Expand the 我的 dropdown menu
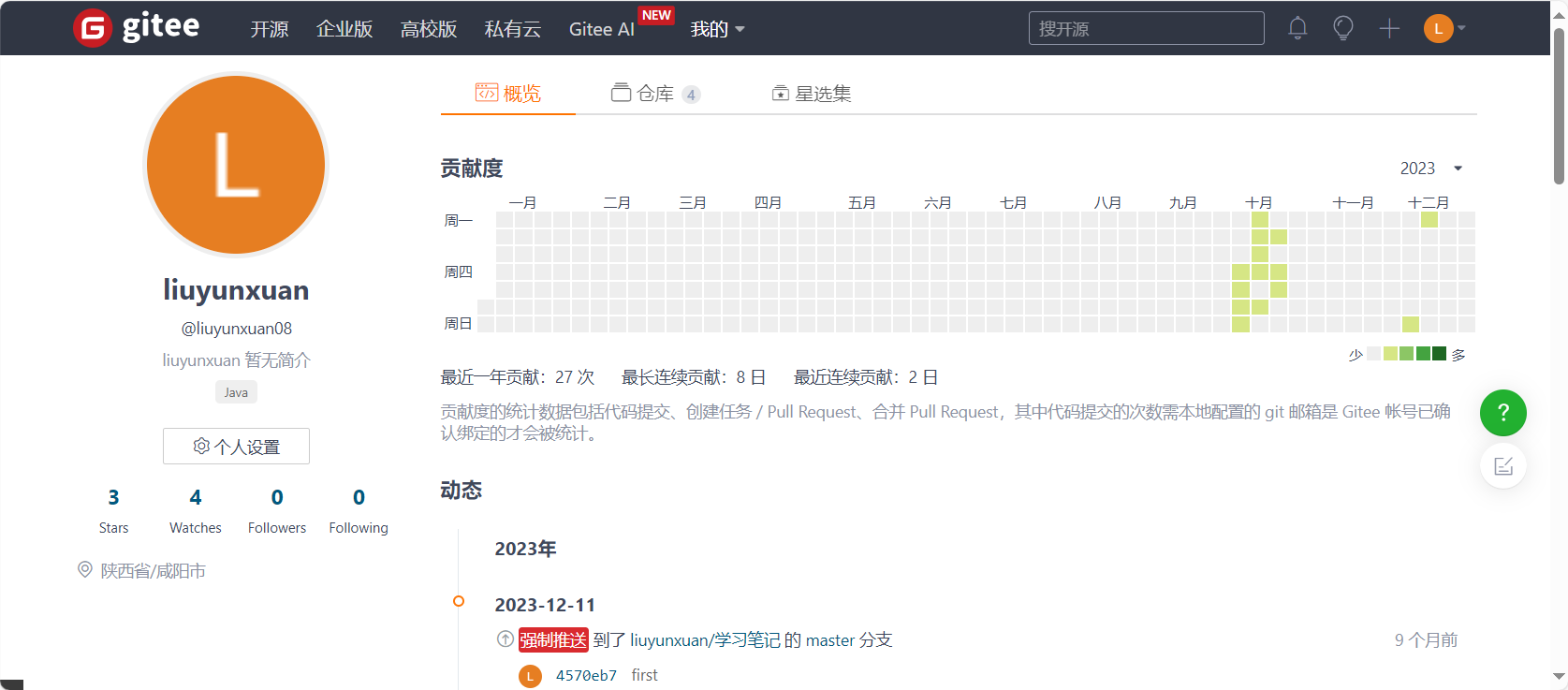 pos(717,29)
